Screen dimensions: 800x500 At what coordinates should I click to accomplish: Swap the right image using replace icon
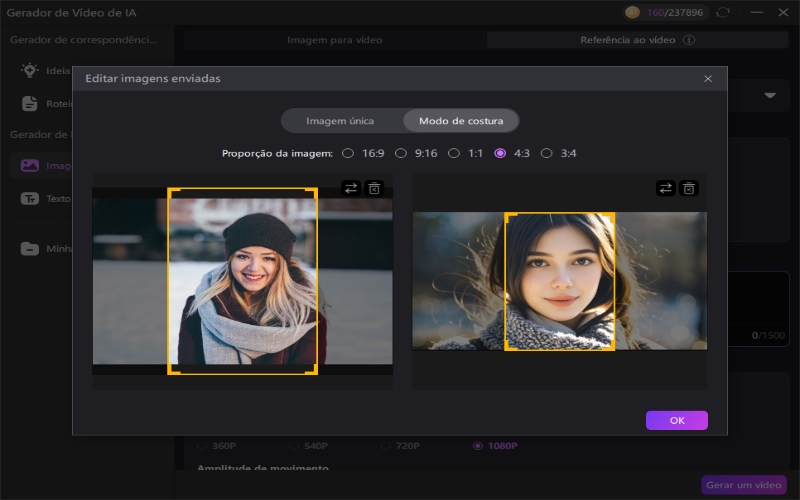pos(665,188)
